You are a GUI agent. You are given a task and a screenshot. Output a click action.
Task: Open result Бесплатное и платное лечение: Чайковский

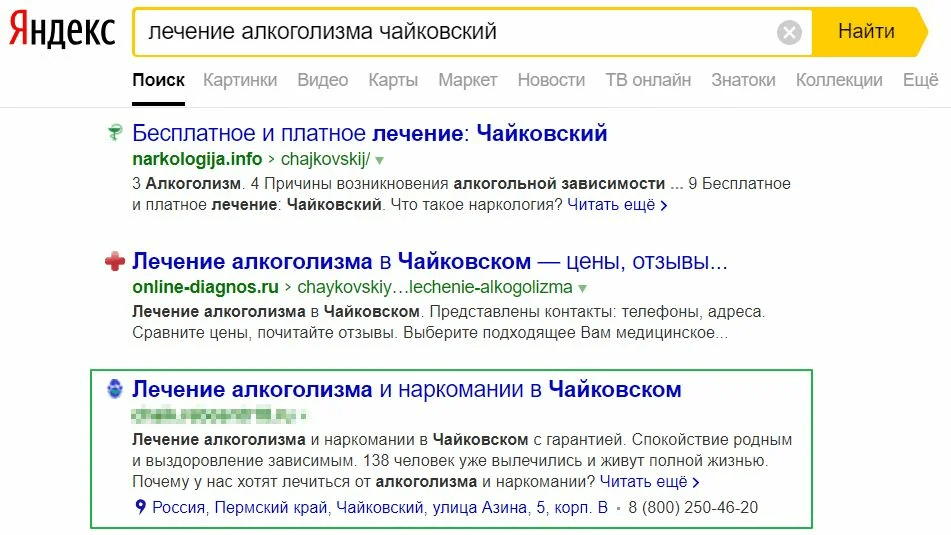click(x=370, y=133)
